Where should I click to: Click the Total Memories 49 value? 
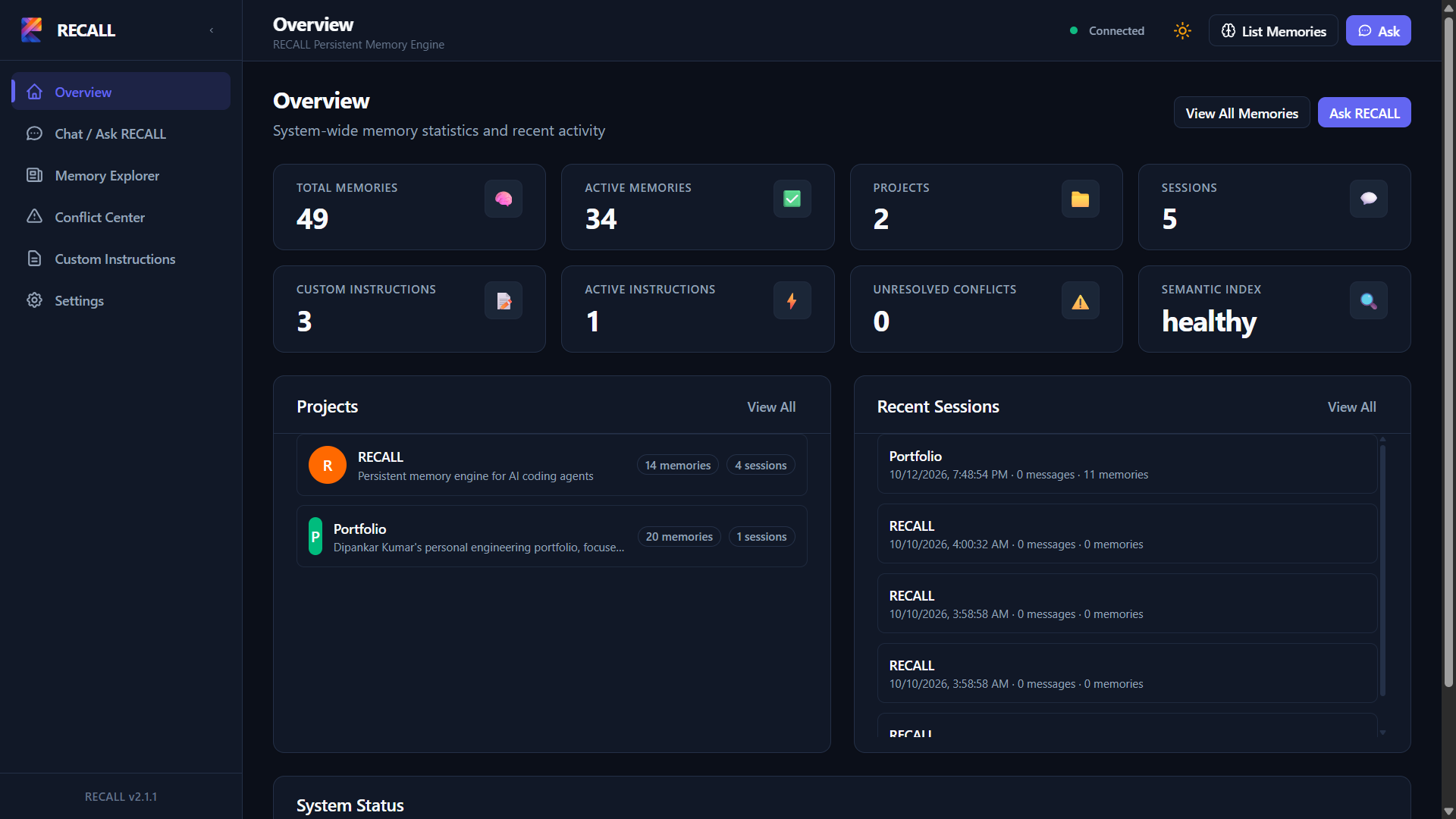pyautogui.click(x=312, y=219)
